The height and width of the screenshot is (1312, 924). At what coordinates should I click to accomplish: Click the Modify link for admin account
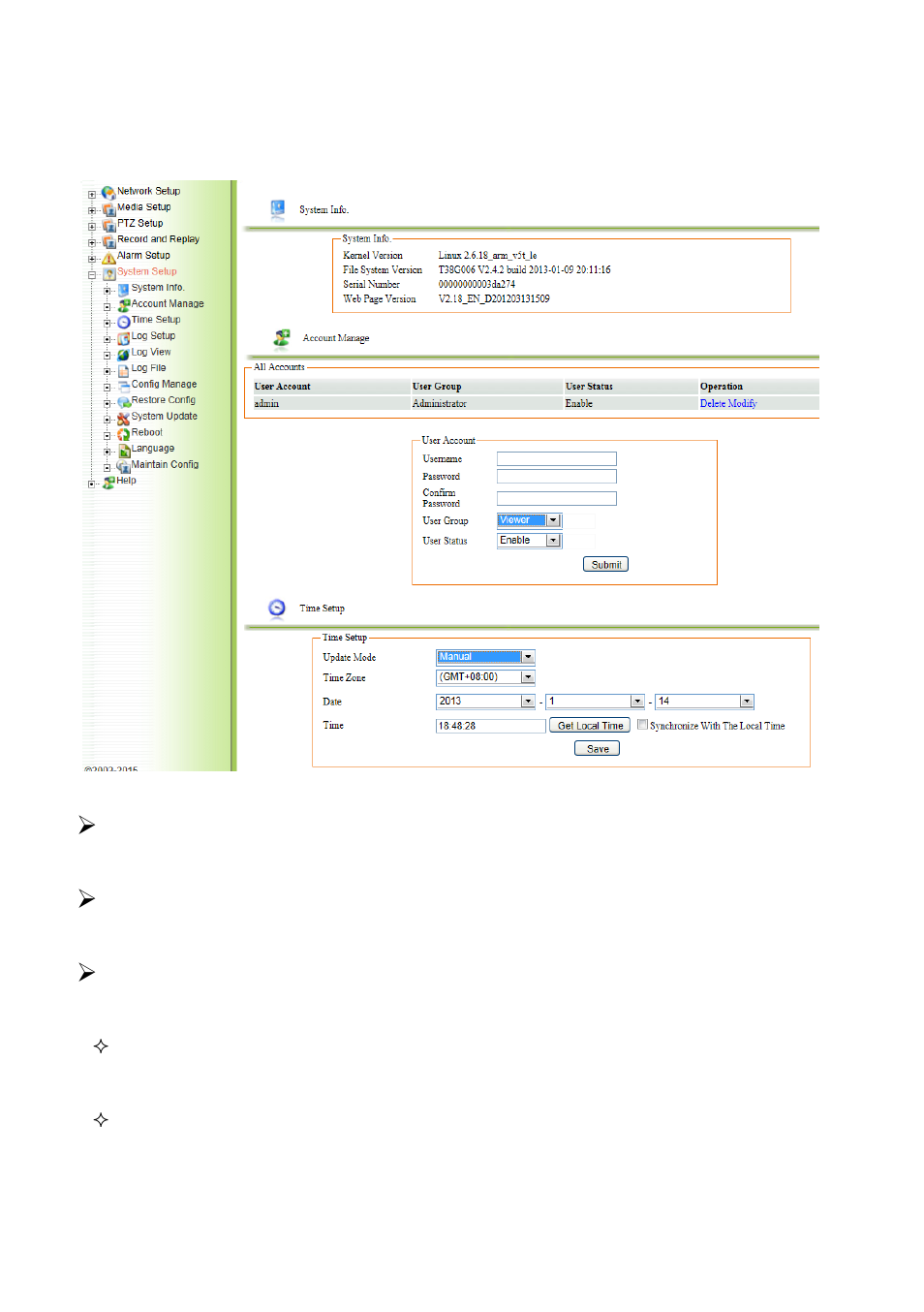(x=742, y=404)
